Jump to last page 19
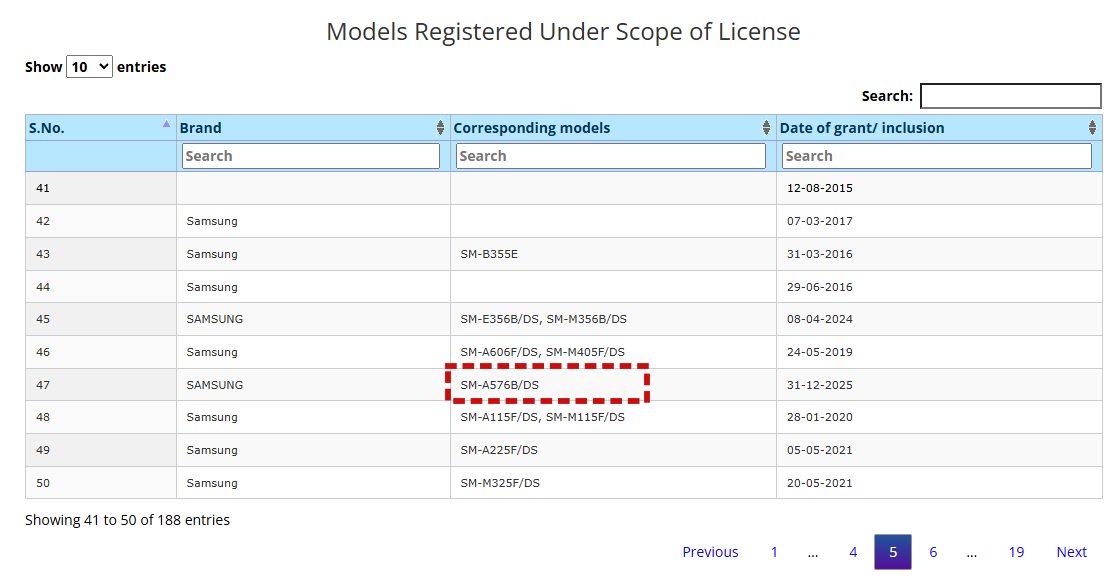 point(1016,552)
